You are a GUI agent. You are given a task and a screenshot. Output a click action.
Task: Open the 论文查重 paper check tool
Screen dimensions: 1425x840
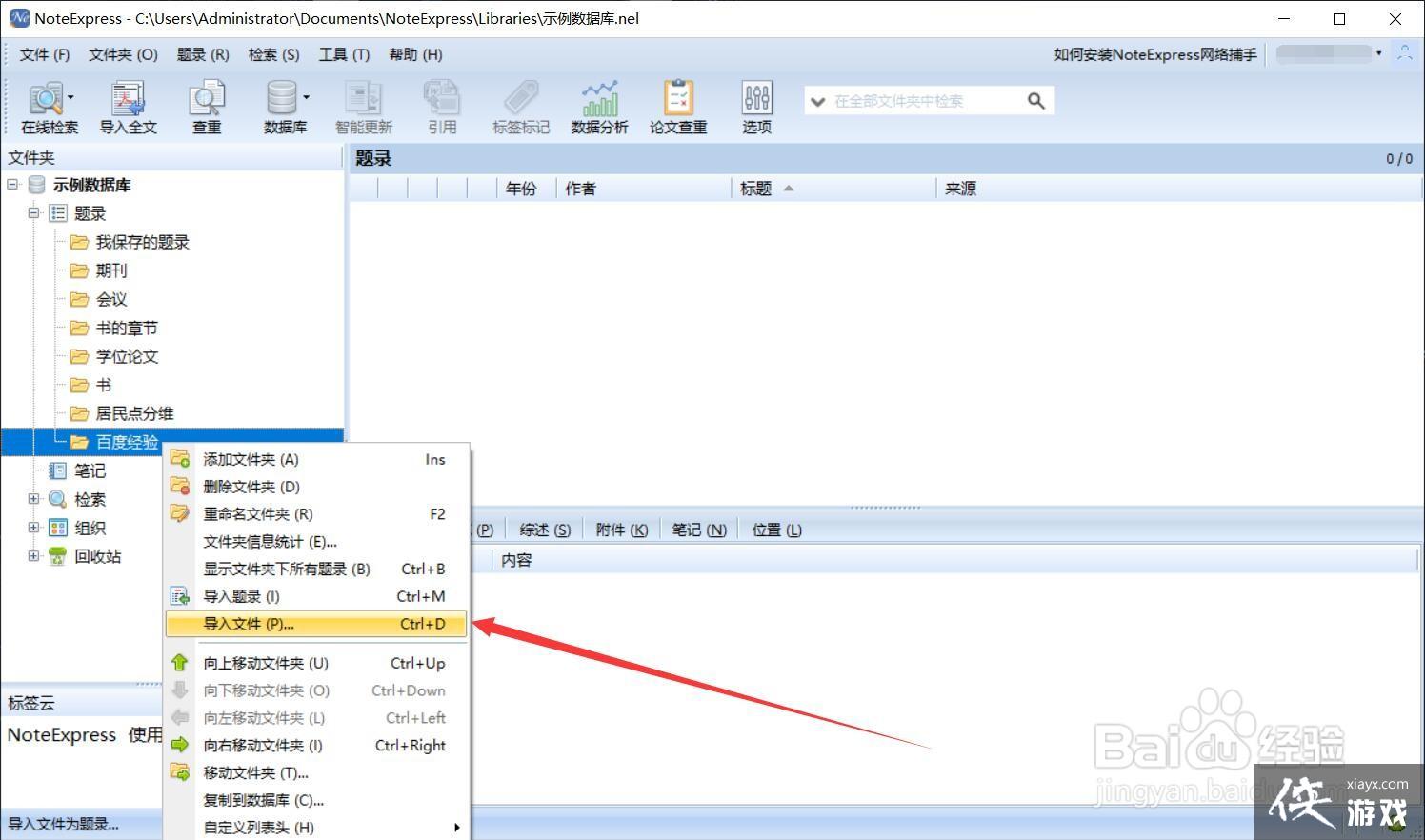click(x=678, y=107)
